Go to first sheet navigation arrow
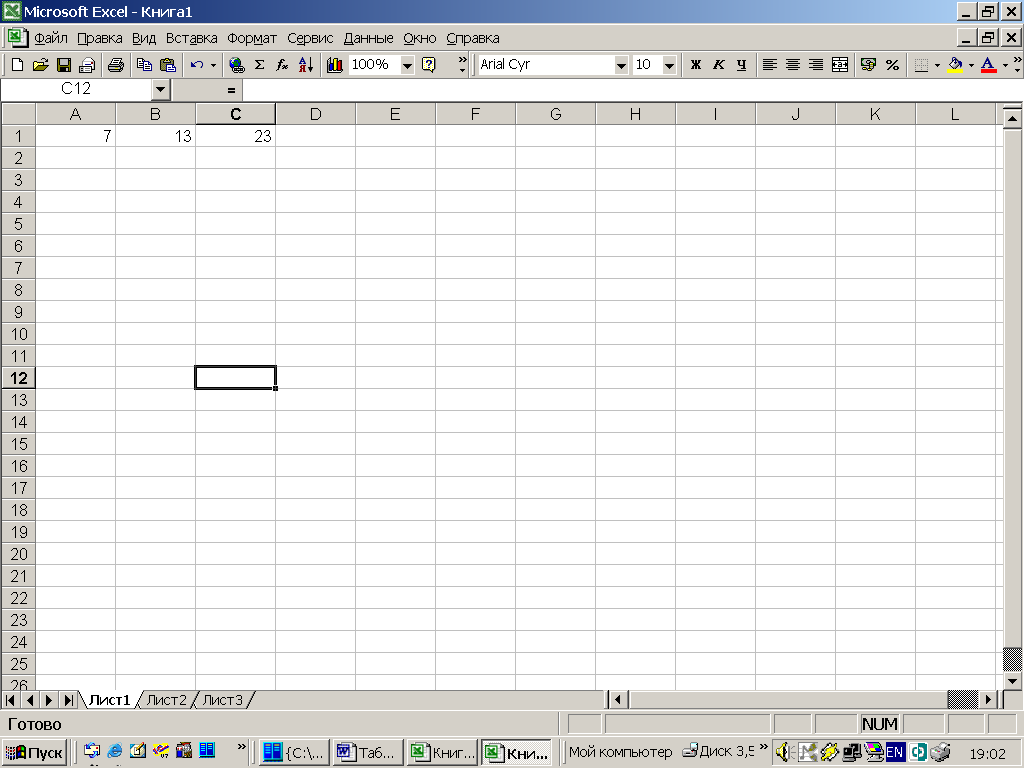Screen dimensions: 1024x768 point(10,700)
